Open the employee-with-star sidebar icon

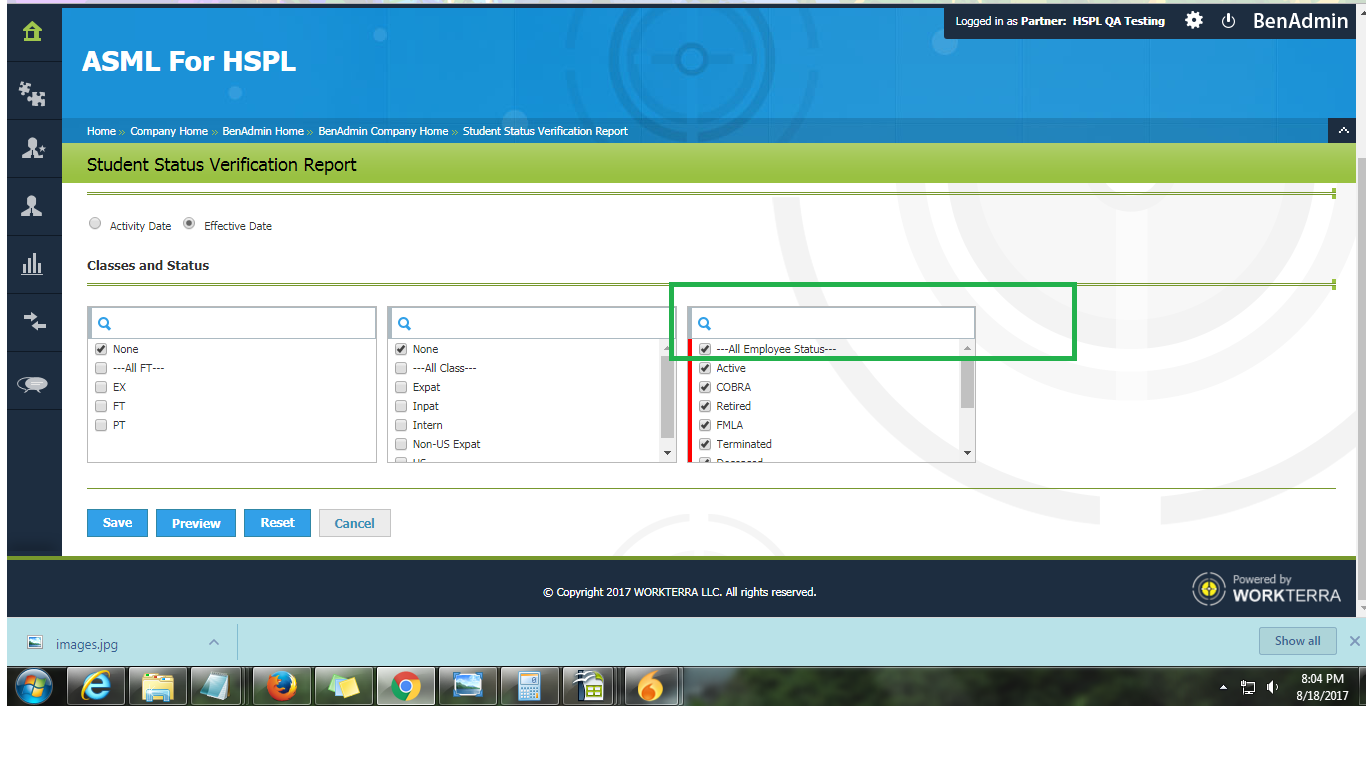[30, 148]
